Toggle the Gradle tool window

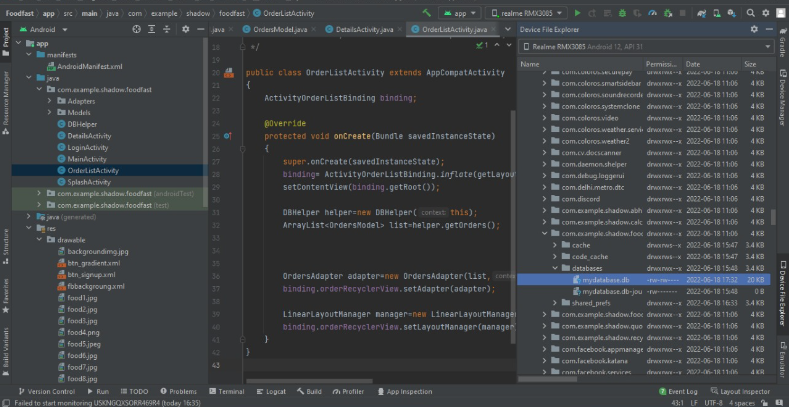tap(783, 42)
